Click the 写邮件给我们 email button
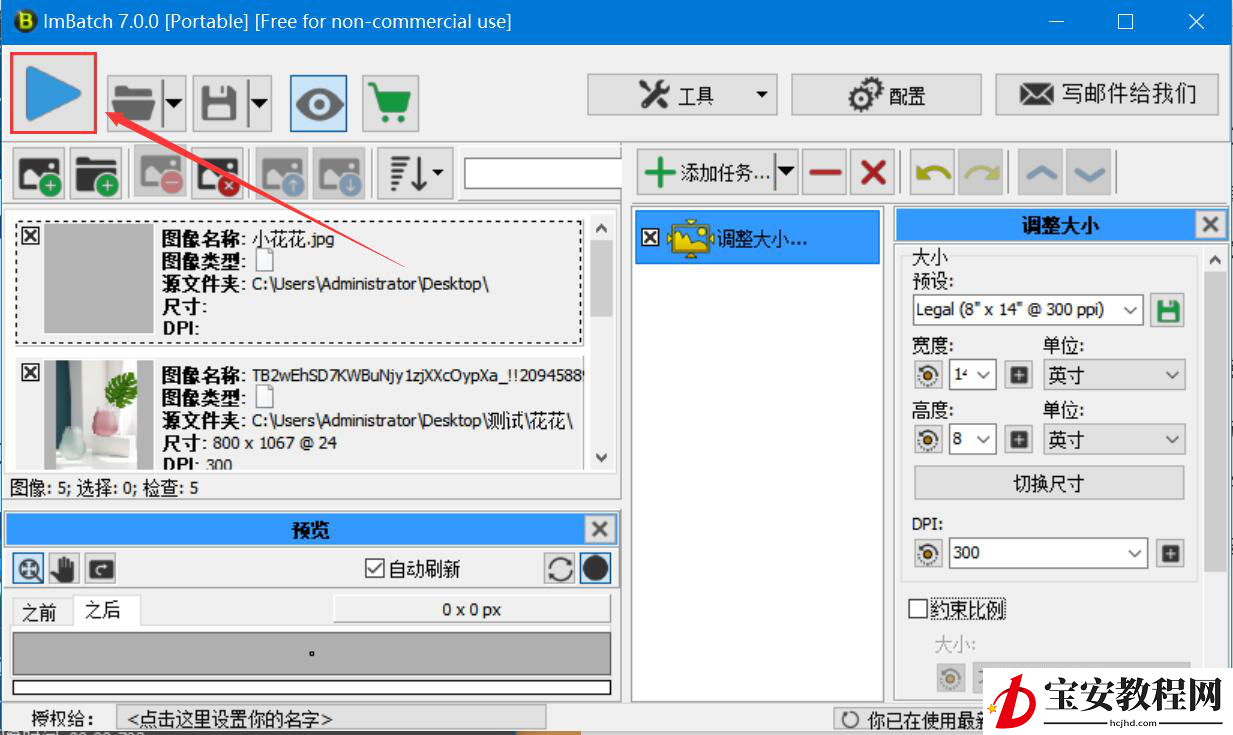 tap(1107, 95)
